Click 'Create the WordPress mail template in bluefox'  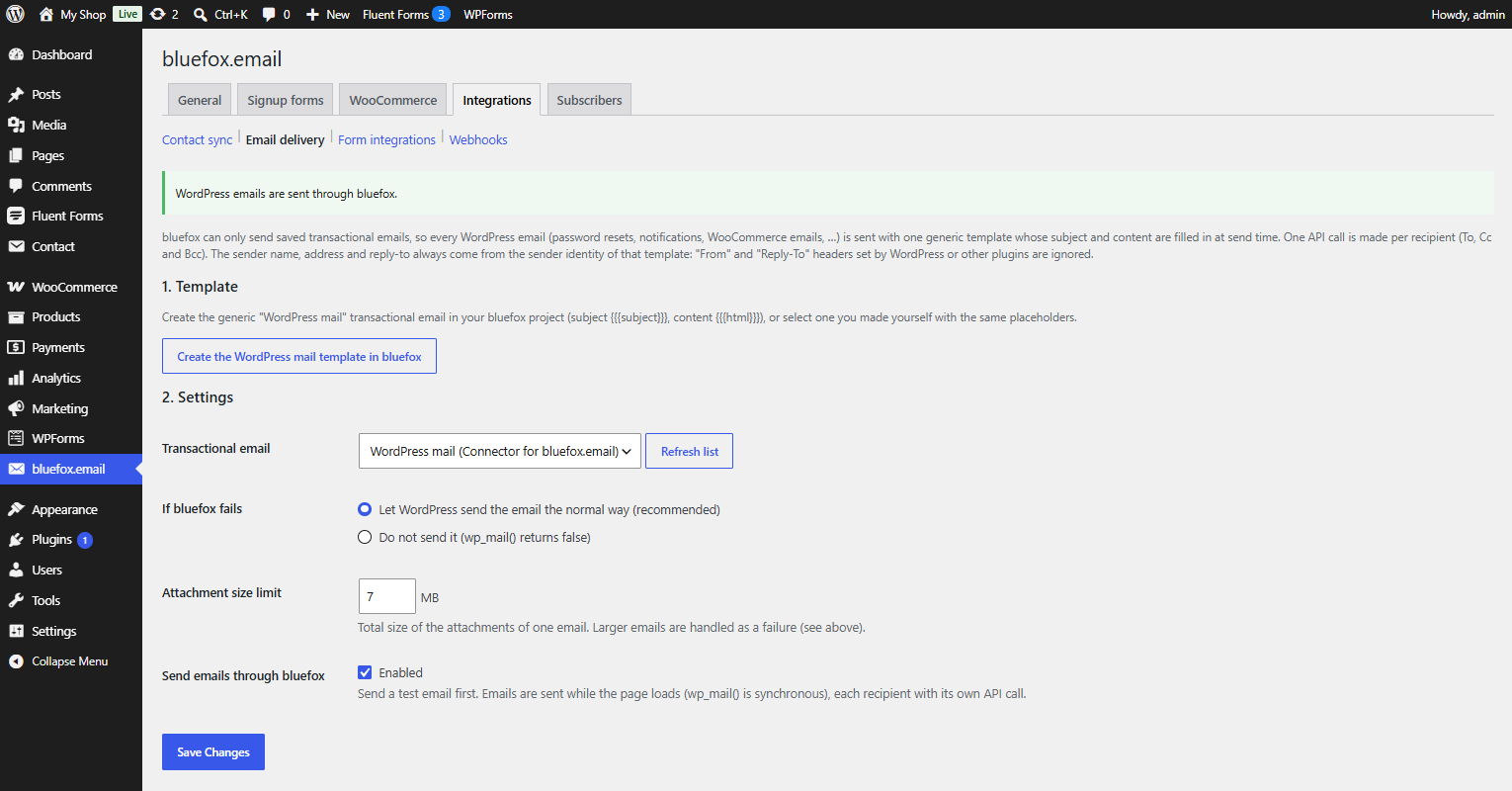coord(299,356)
